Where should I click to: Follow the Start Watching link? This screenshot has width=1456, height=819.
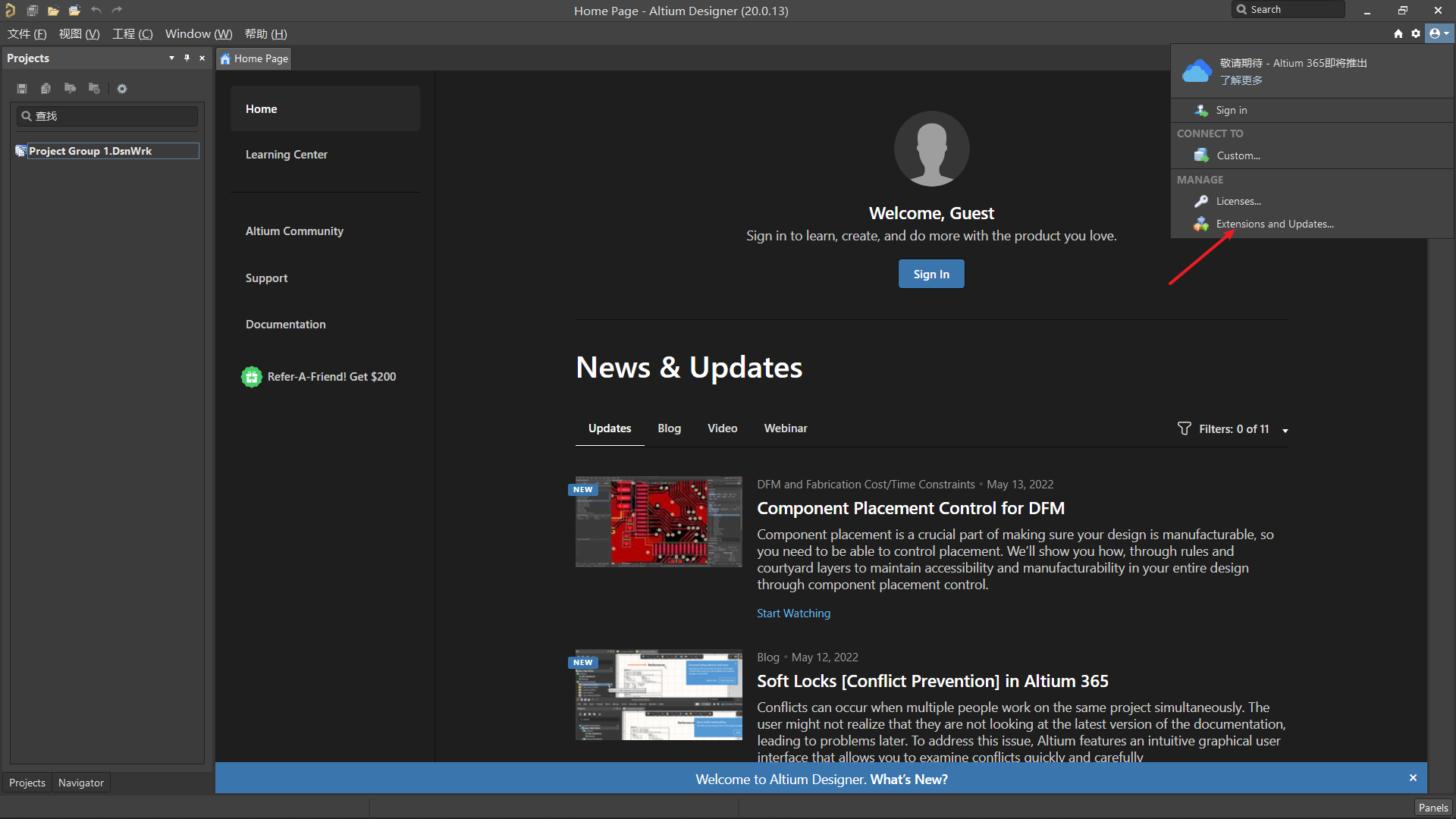pyautogui.click(x=793, y=613)
